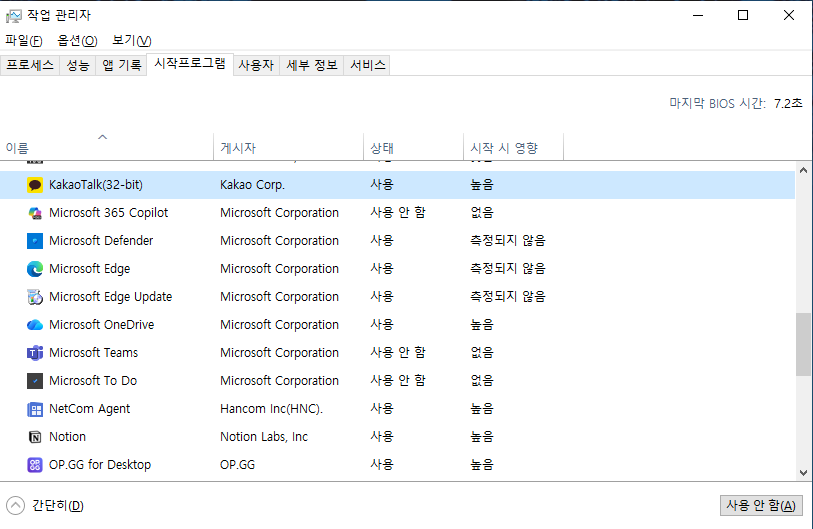Screen dimensions: 813x529
Task: Click Microsoft OneDrive 높음 impact cell
Action: (482, 325)
